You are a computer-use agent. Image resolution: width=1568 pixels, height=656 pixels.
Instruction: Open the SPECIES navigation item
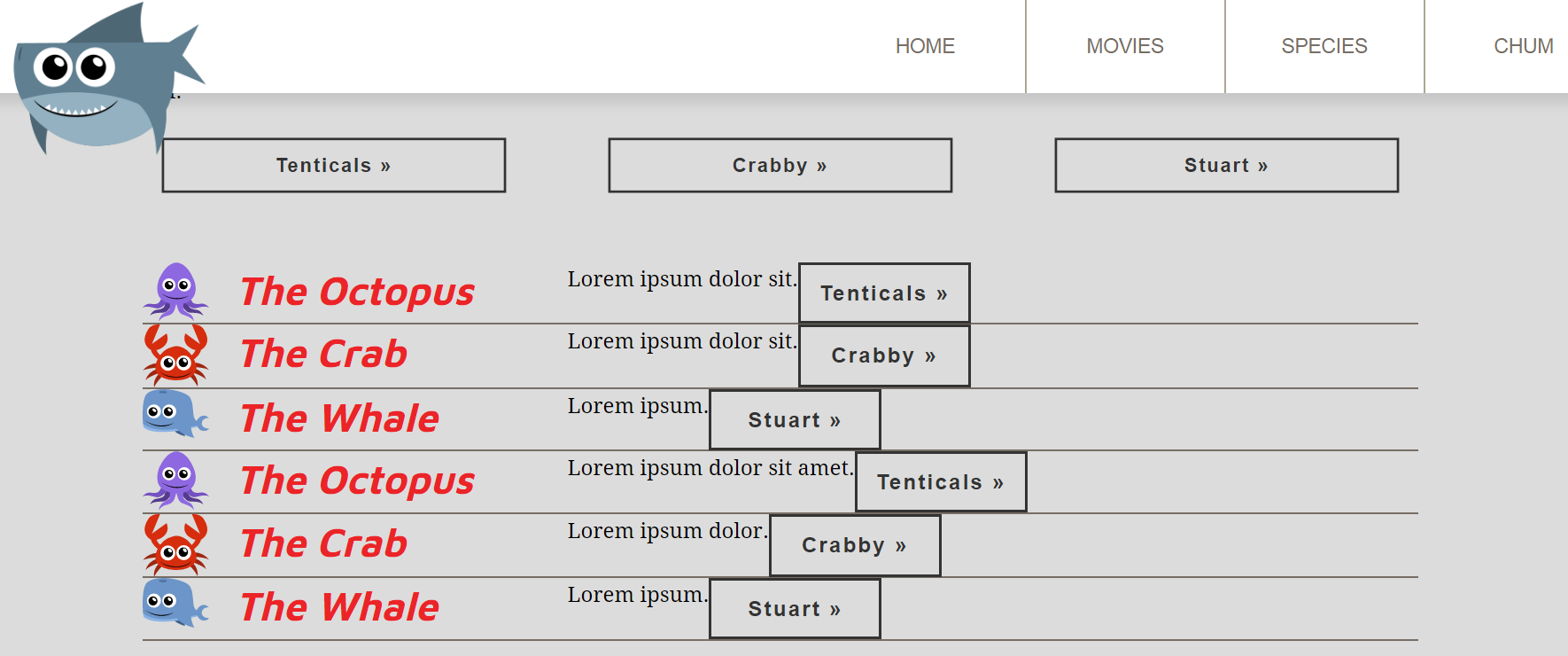[1324, 46]
